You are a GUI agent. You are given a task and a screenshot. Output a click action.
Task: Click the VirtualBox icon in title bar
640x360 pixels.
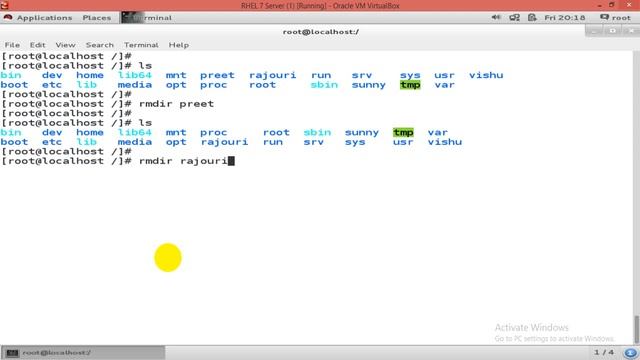pos(4,5)
